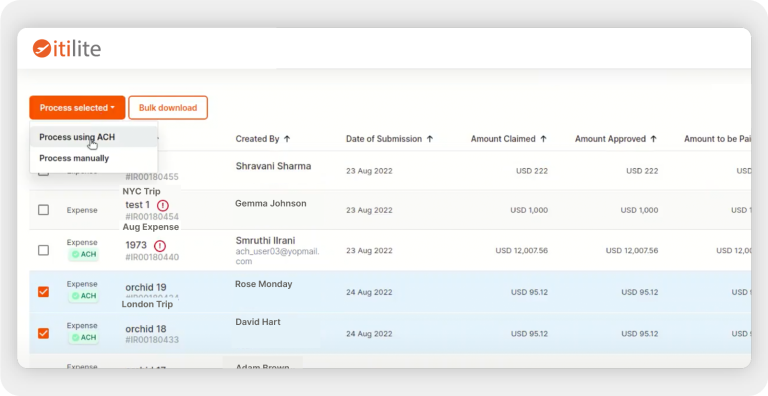Click warning icon next to 1973

160,246
